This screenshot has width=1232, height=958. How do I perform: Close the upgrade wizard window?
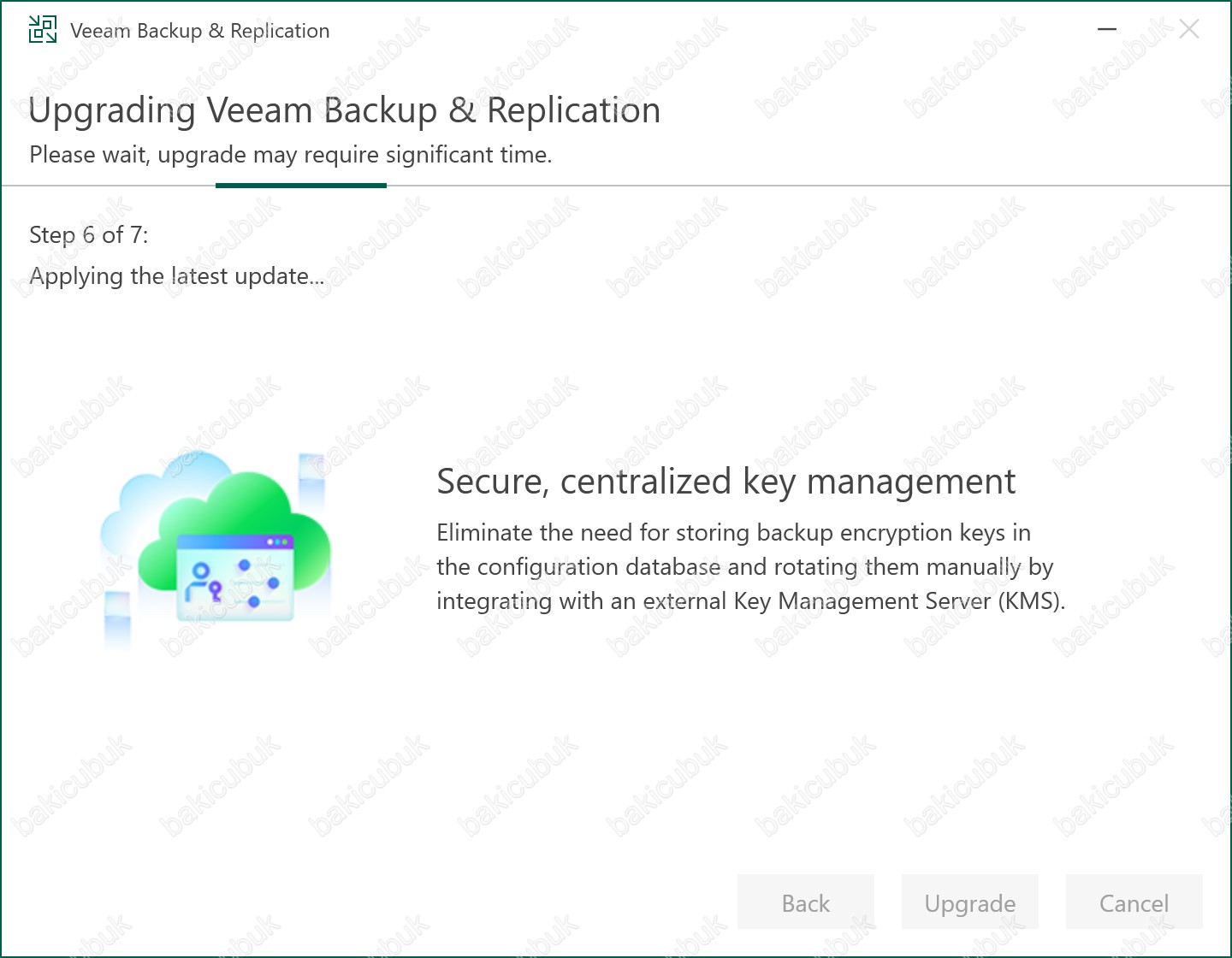click(1188, 29)
